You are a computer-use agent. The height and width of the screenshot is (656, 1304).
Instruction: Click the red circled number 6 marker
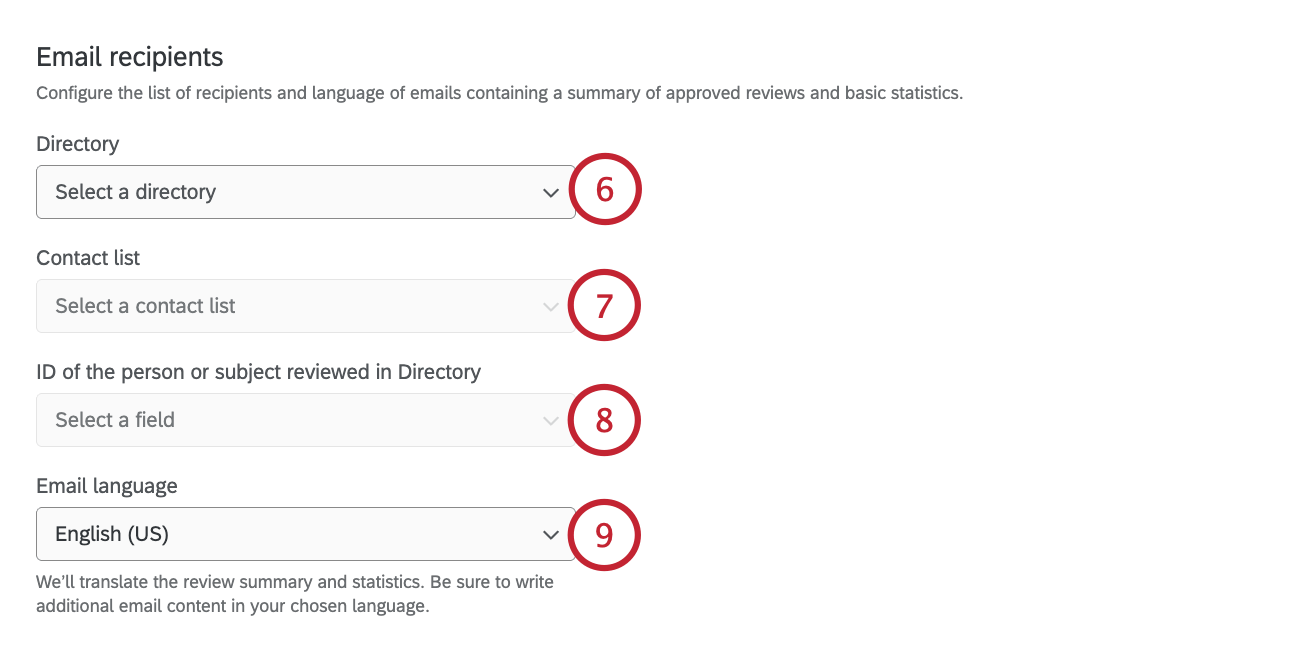[604, 190]
